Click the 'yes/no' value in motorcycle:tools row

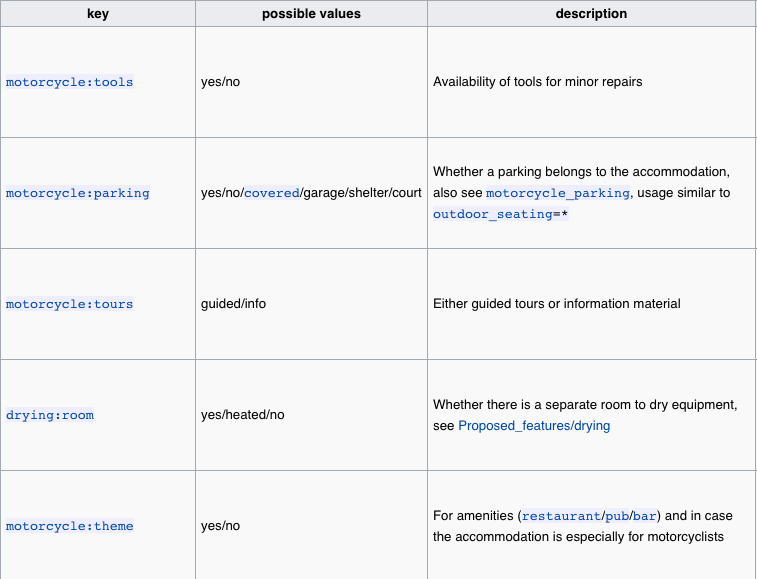[x=220, y=82]
